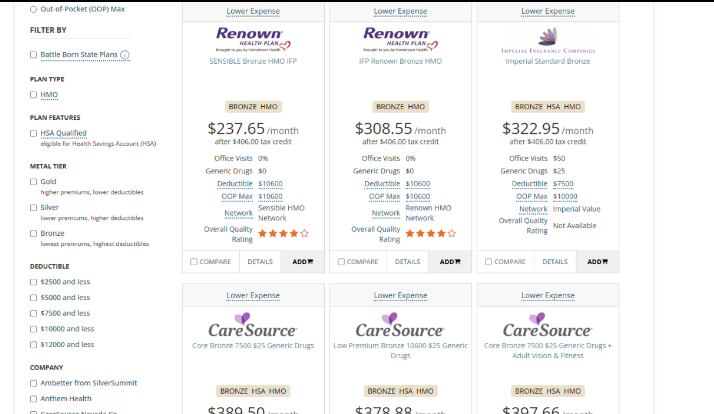Click Lower Expense on Core Bronze 7500 $25 Generic Drugs card
This screenshot has height=414, width=714.
pyautogui.click(x=253, y=296)
